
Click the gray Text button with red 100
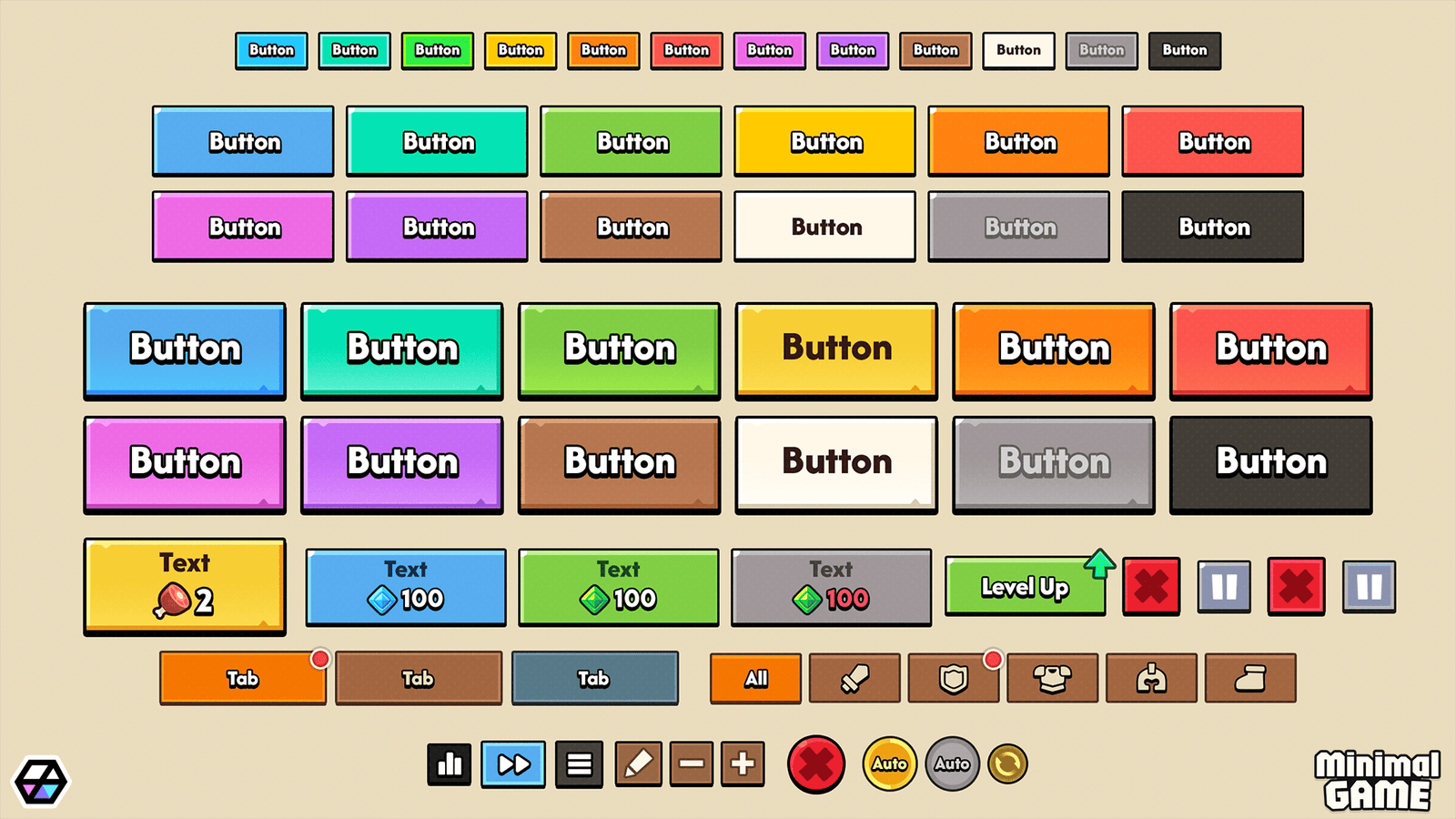[832, 587]
